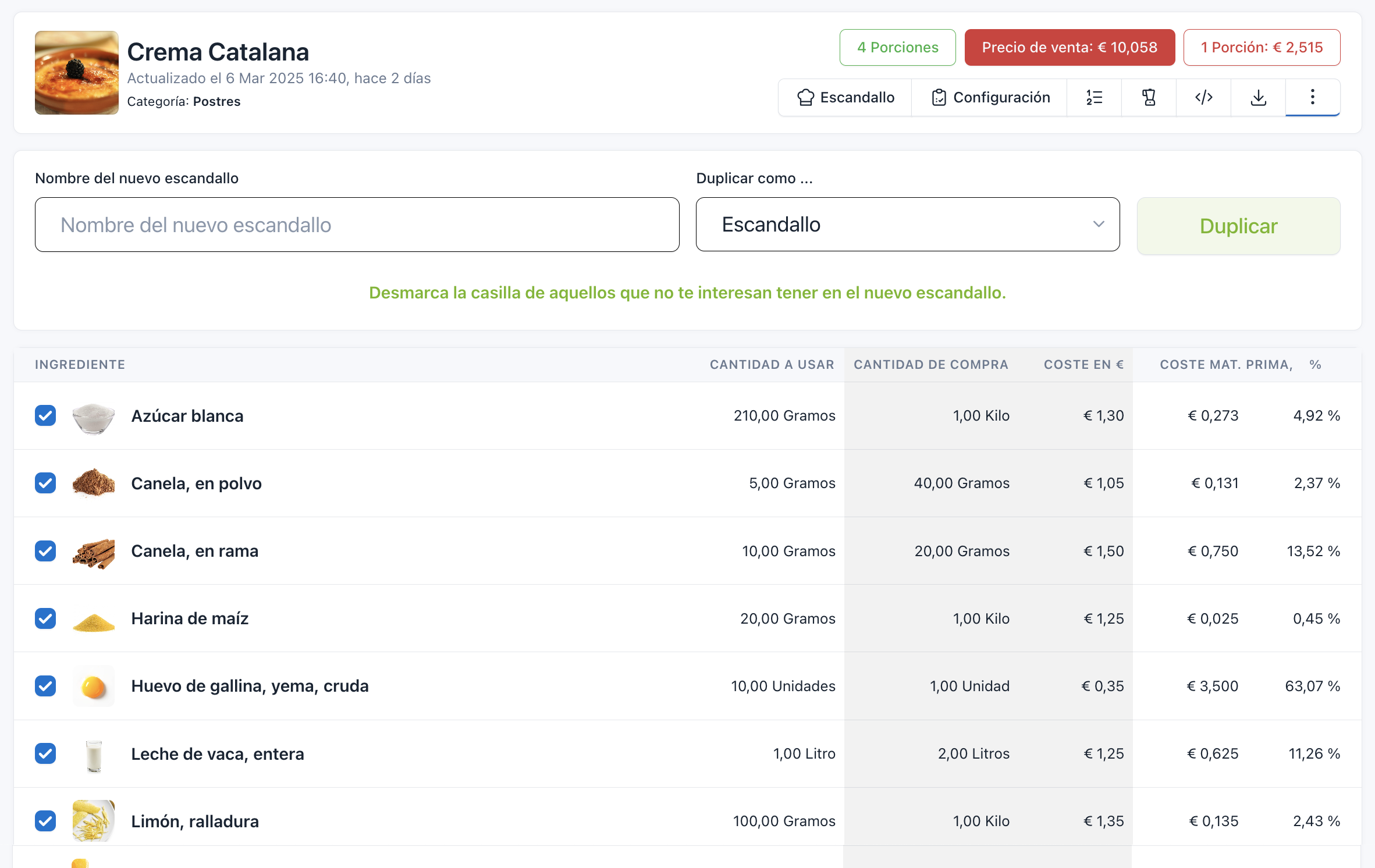Click the Canela, en polvo ingredient image

point(94,483)
